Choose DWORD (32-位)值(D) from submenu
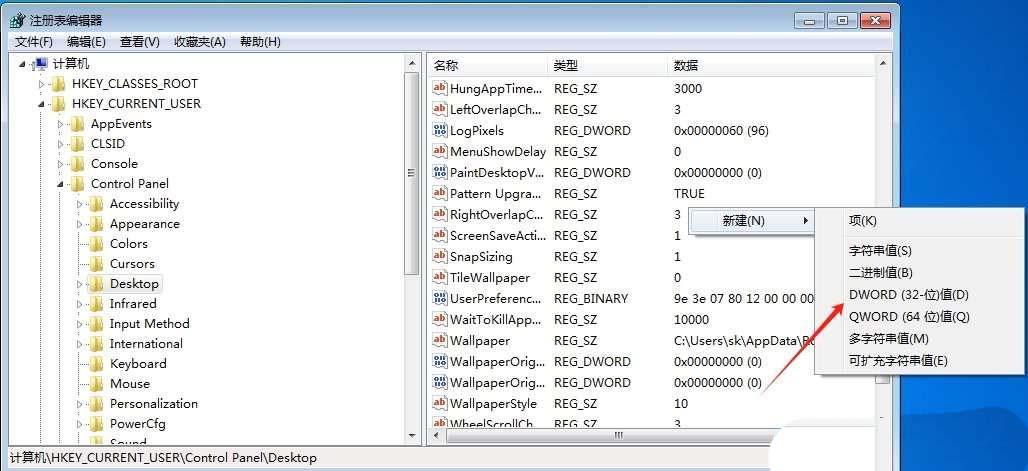Image resolution: width=1028 pixels, height=471 pixels. [x=908, y=295]
